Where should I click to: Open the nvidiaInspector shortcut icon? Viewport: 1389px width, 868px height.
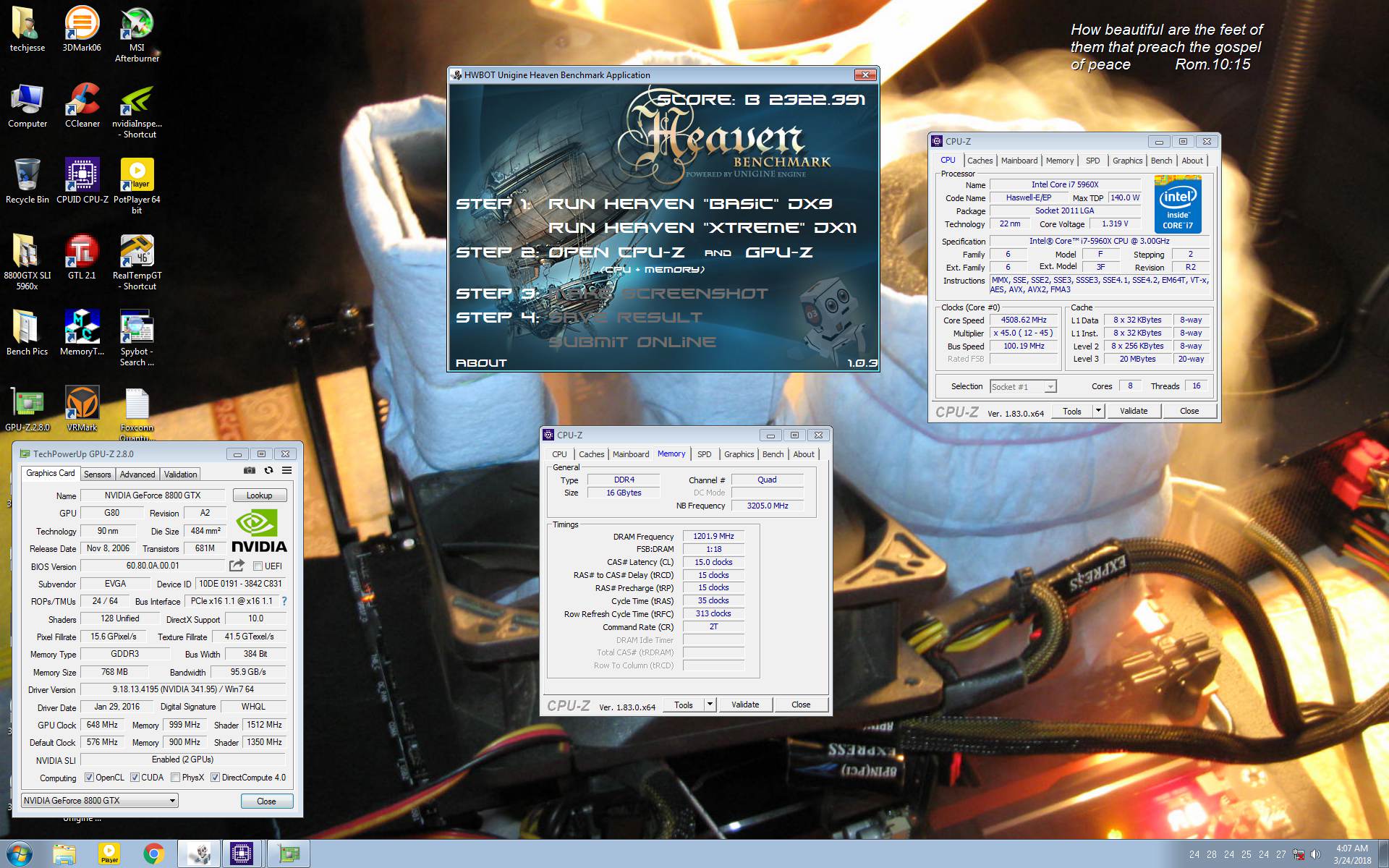pos(137,111)
